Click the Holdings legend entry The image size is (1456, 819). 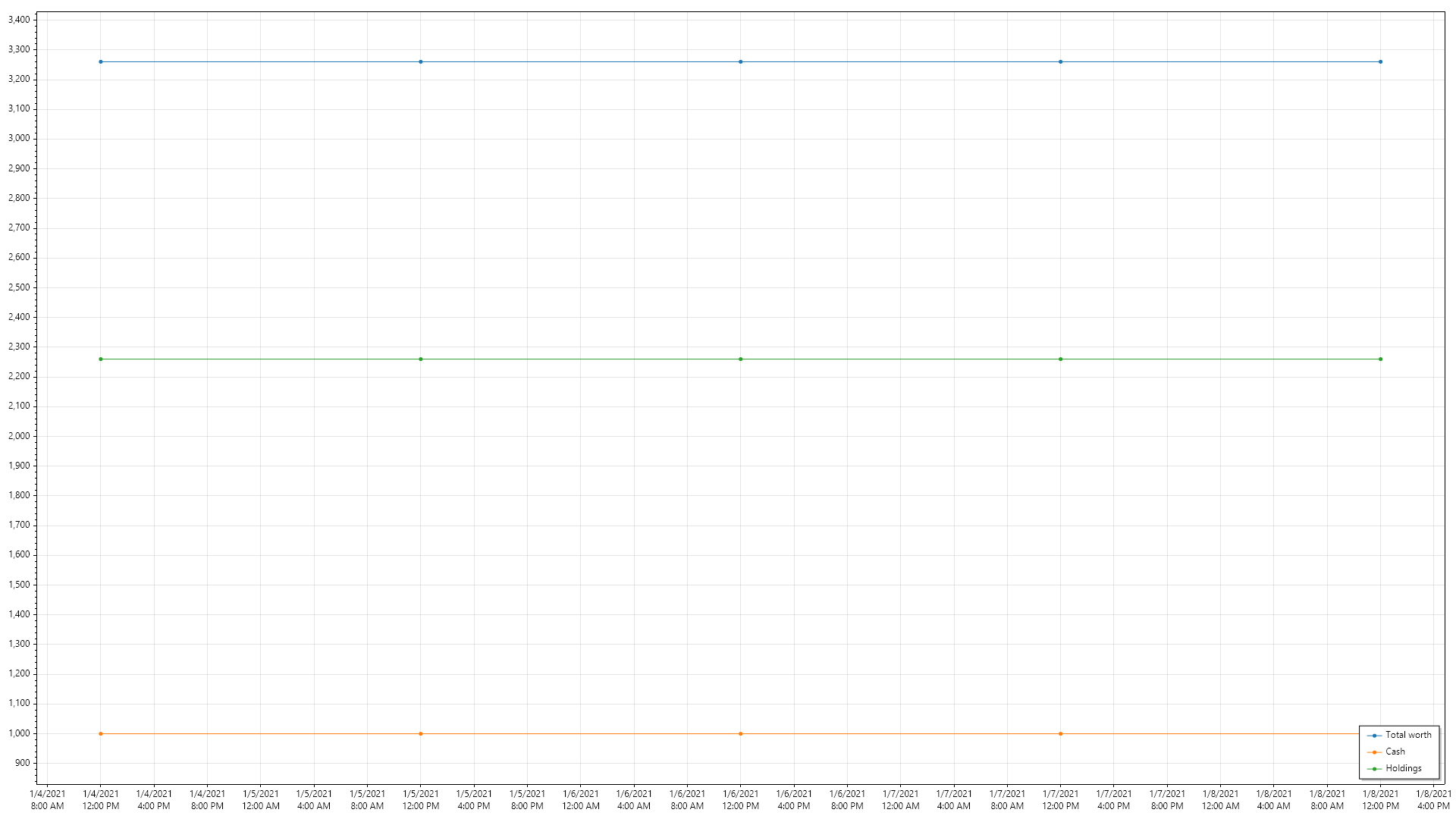(1403, 768)
